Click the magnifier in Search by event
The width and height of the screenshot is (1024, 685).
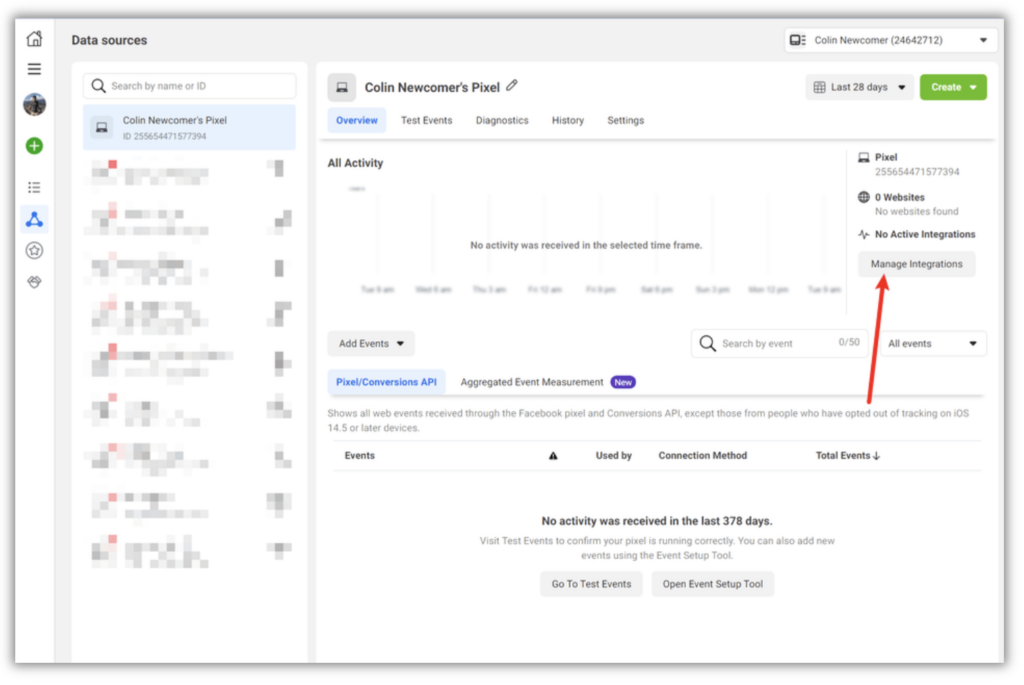click(707, 343)
